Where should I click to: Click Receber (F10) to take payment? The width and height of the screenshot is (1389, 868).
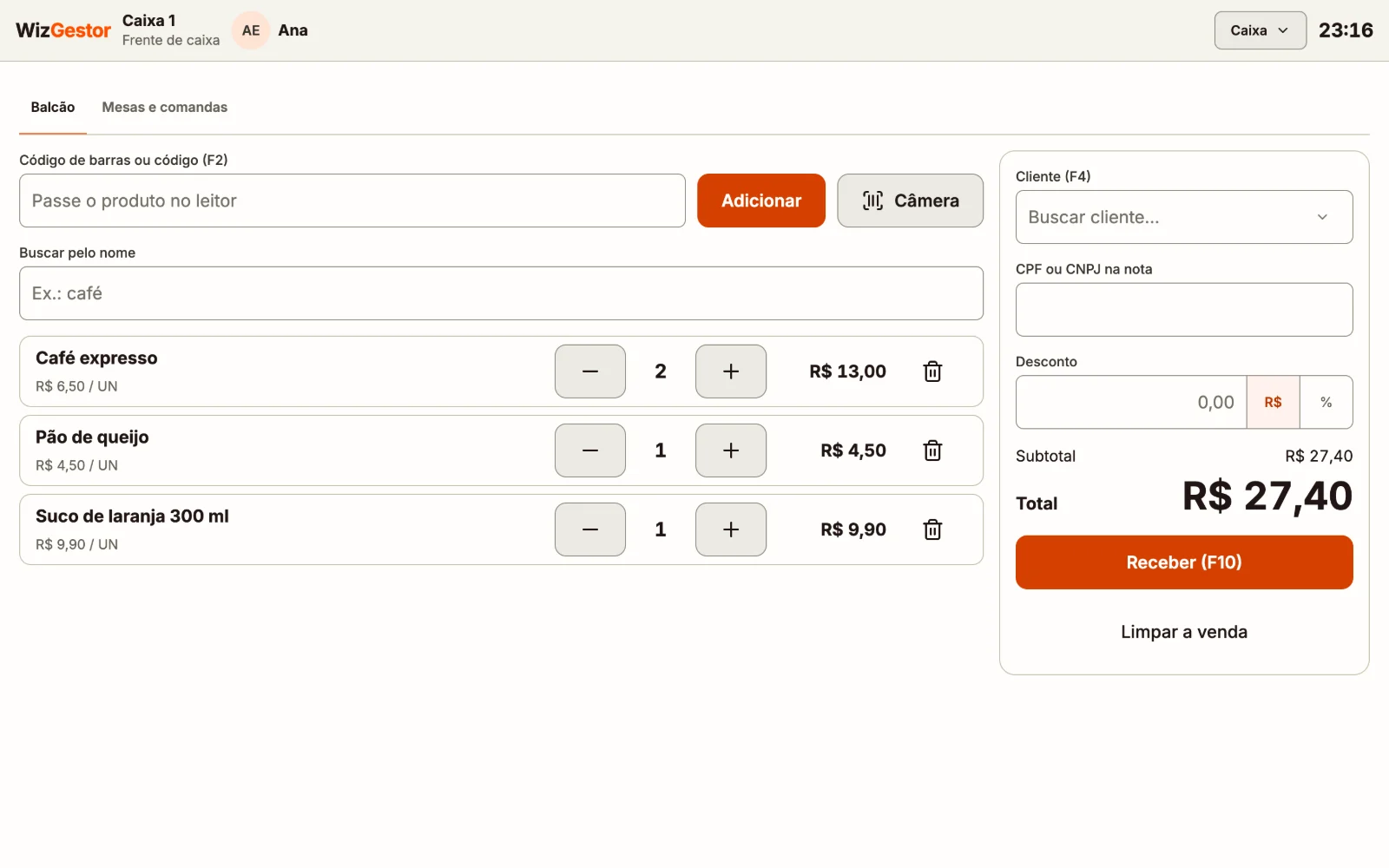(x=1184, y=562)
